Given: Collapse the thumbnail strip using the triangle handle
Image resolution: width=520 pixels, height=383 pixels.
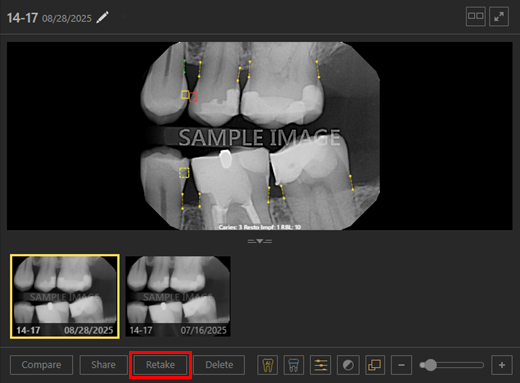Looking at the screenshot, I should click(260, 241).
